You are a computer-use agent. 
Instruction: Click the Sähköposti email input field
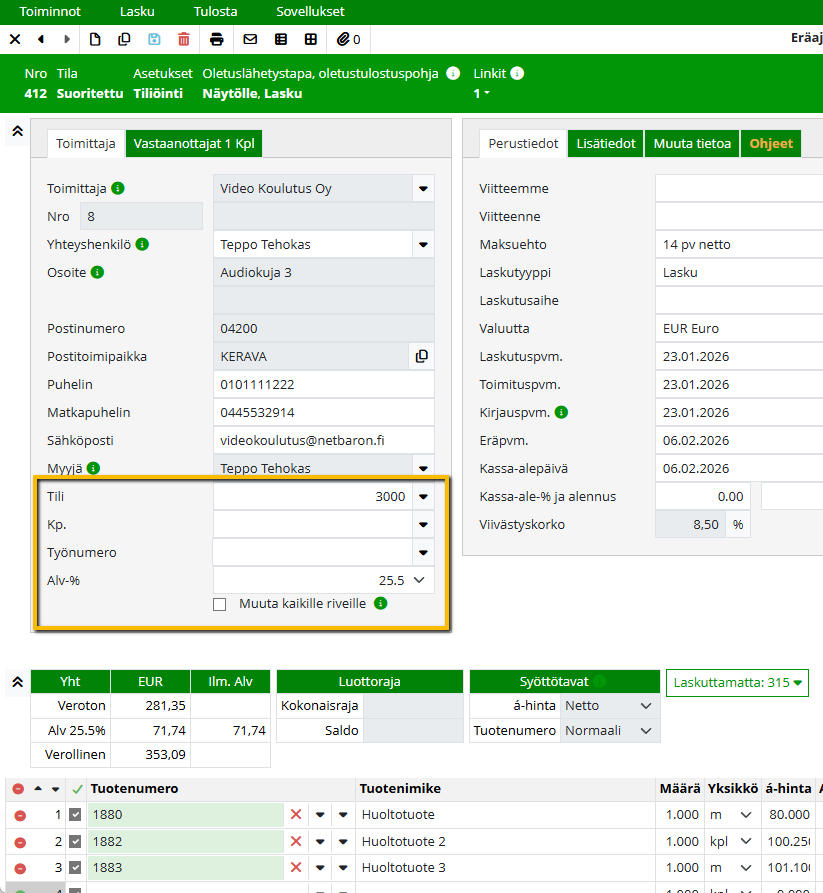(x=324, y=441)
